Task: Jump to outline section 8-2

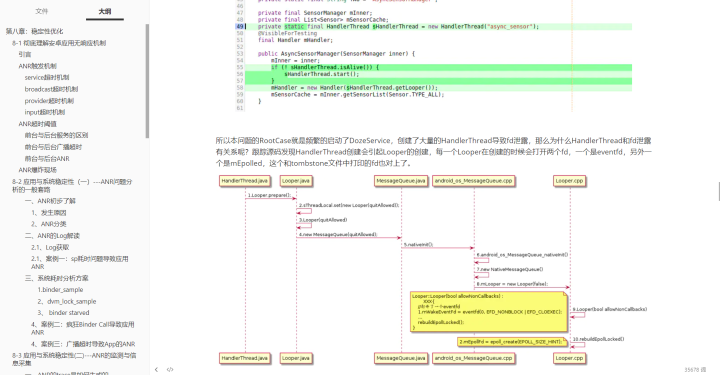Action: point(72,185)
